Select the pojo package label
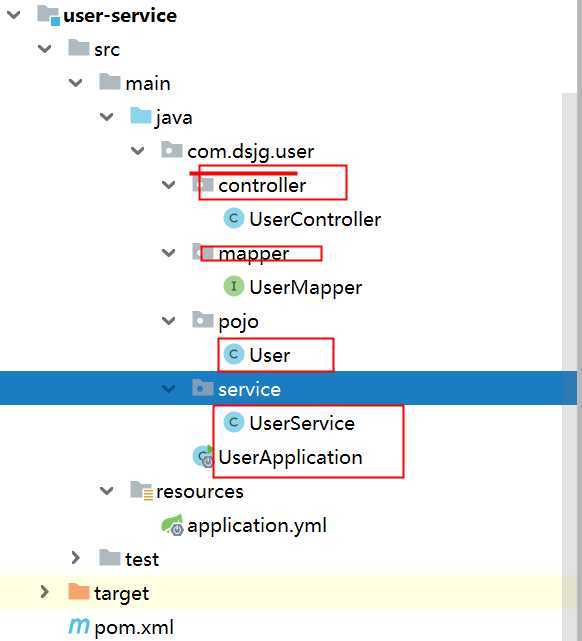Screen dimensions: 582x641 pos(239,322)
